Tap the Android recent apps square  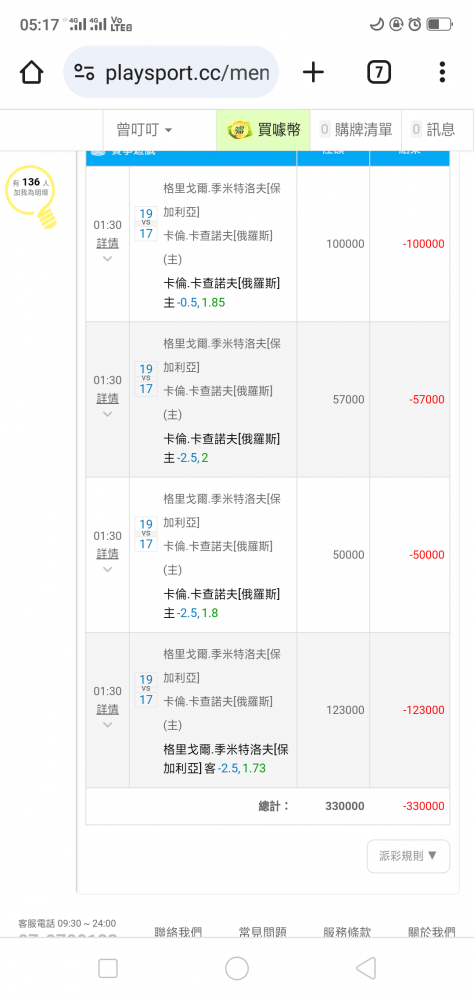click(x=108, y=968)
